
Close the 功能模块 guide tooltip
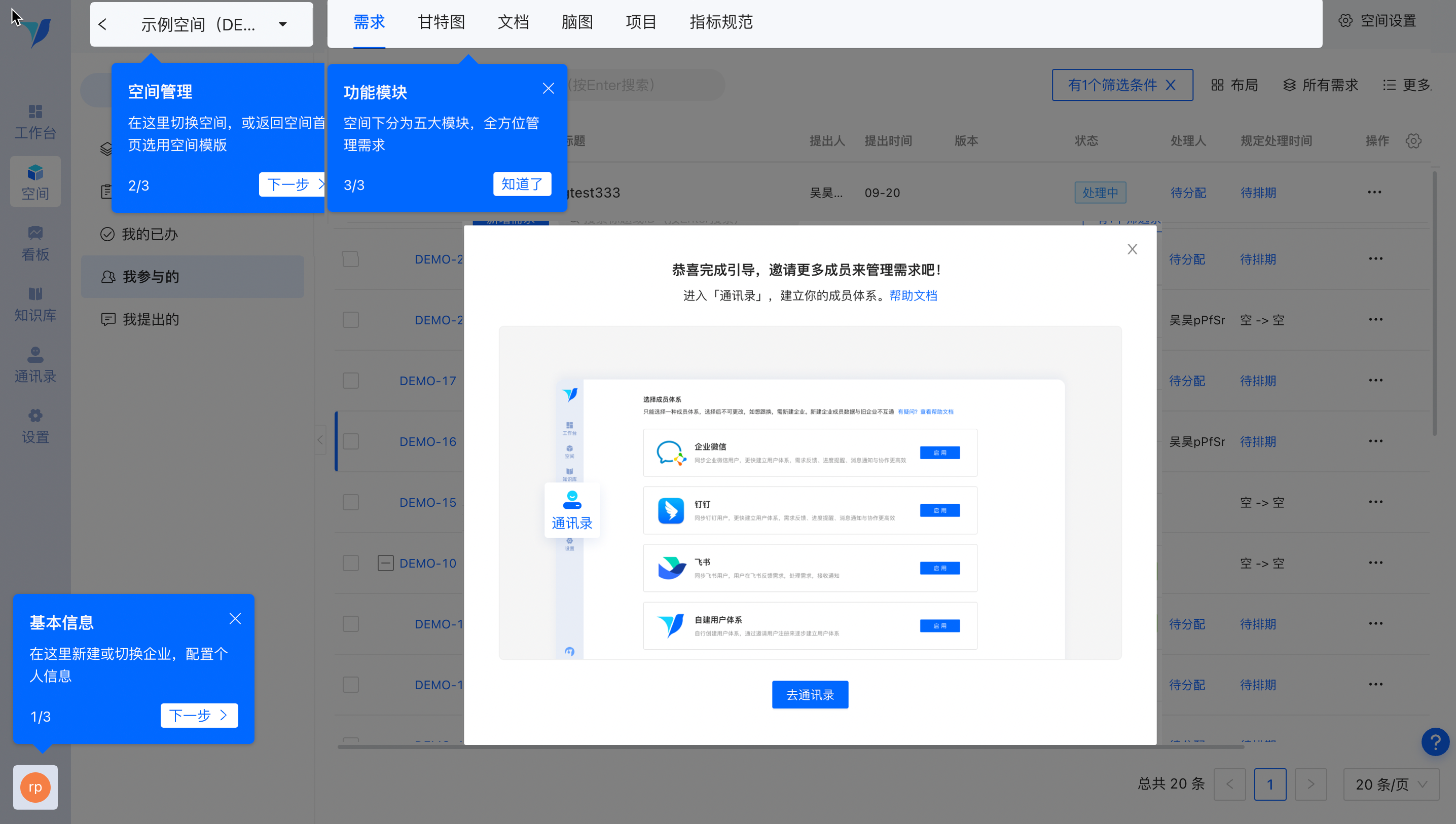(548, 88)
